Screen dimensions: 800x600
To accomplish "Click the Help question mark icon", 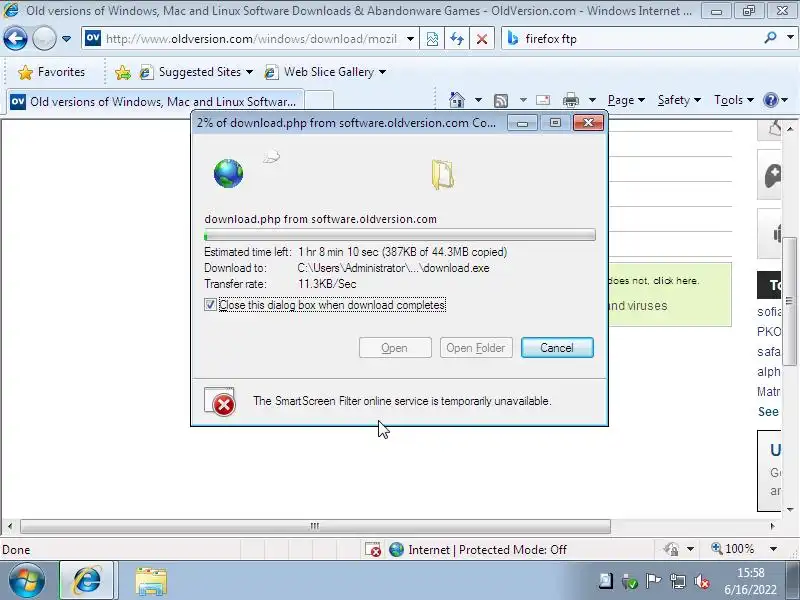I will tap(770, 100).
